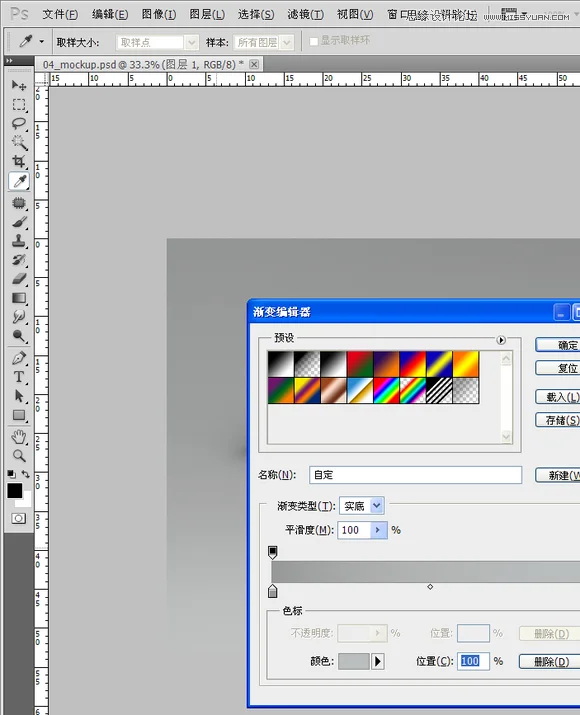Select the Dodge tool
This screenshot has height=715, width=580.
click(19, 336)
